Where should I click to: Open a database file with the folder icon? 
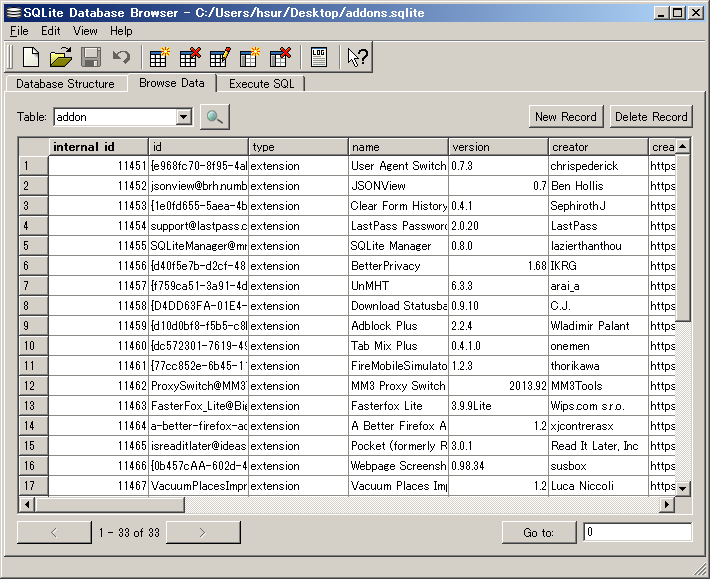click(x=61, y=57)
